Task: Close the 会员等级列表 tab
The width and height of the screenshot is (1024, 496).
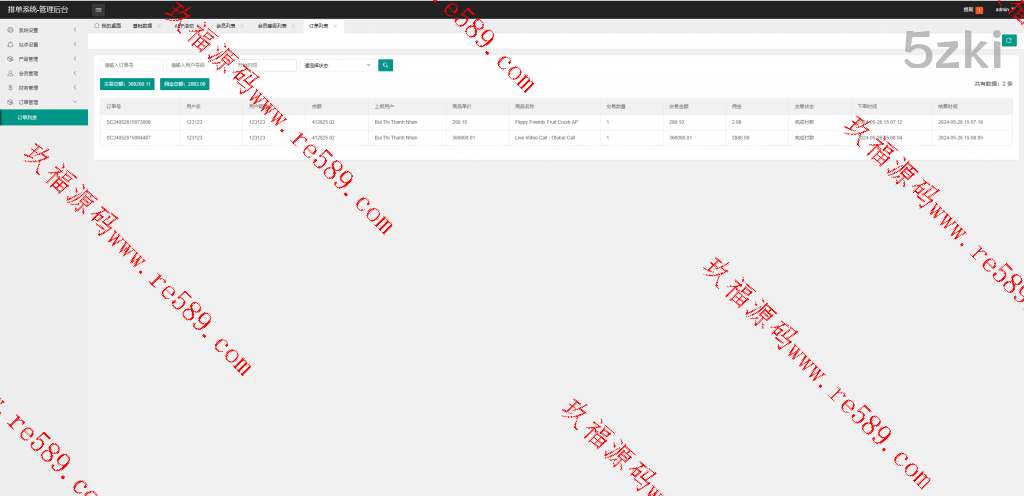Action: point(295,26)
